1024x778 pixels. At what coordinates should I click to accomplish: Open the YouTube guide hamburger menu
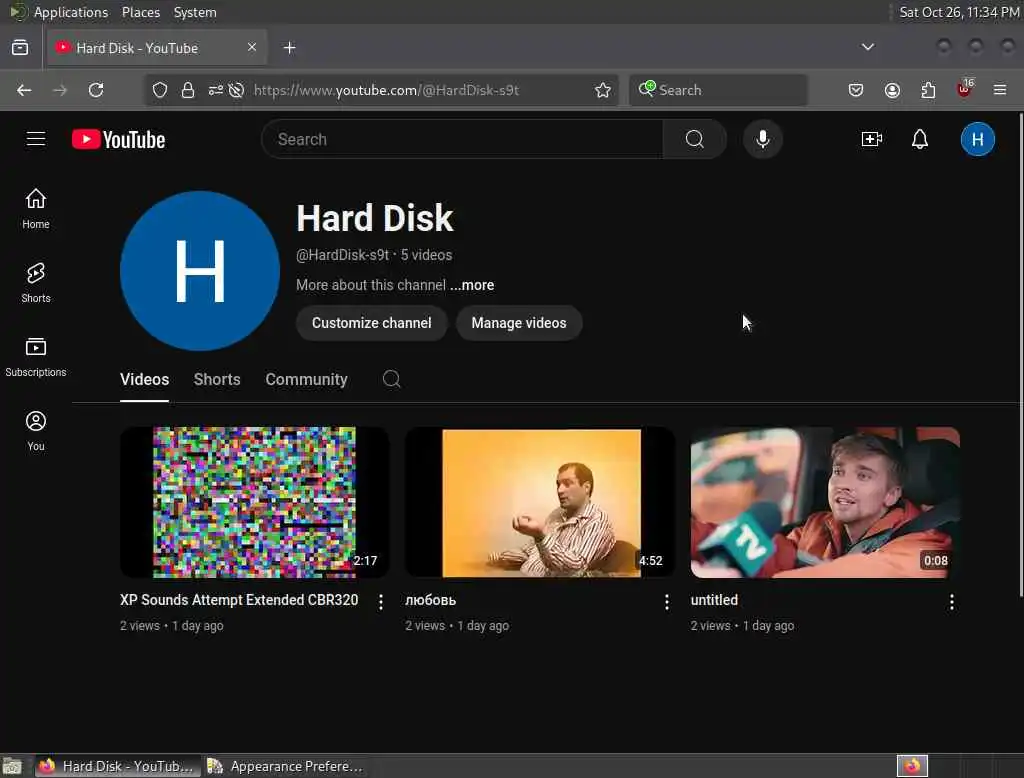coord(36,139)
